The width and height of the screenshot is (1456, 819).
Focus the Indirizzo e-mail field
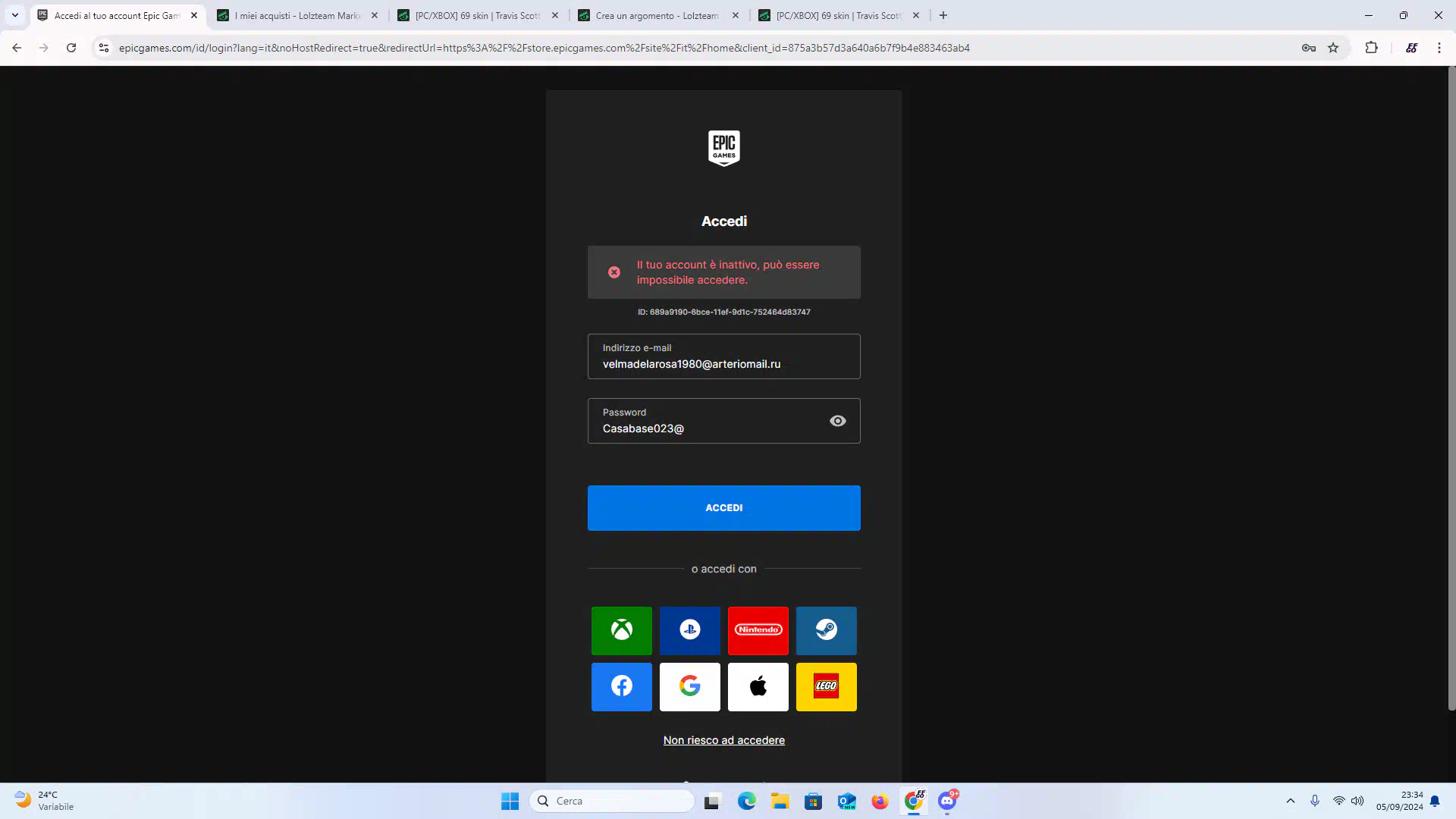click(723, 357)
